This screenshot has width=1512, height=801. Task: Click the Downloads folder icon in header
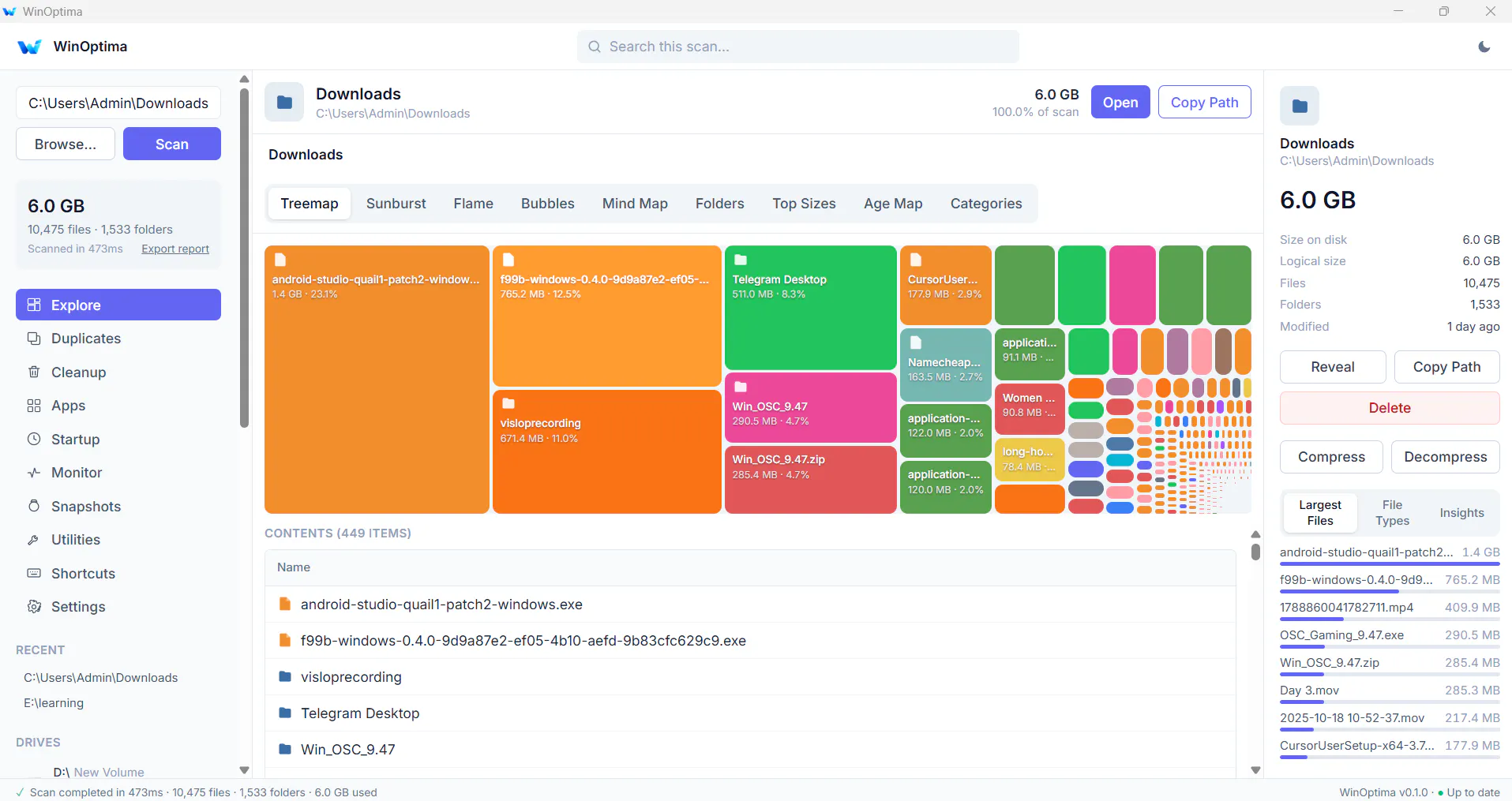coord(284,103)
